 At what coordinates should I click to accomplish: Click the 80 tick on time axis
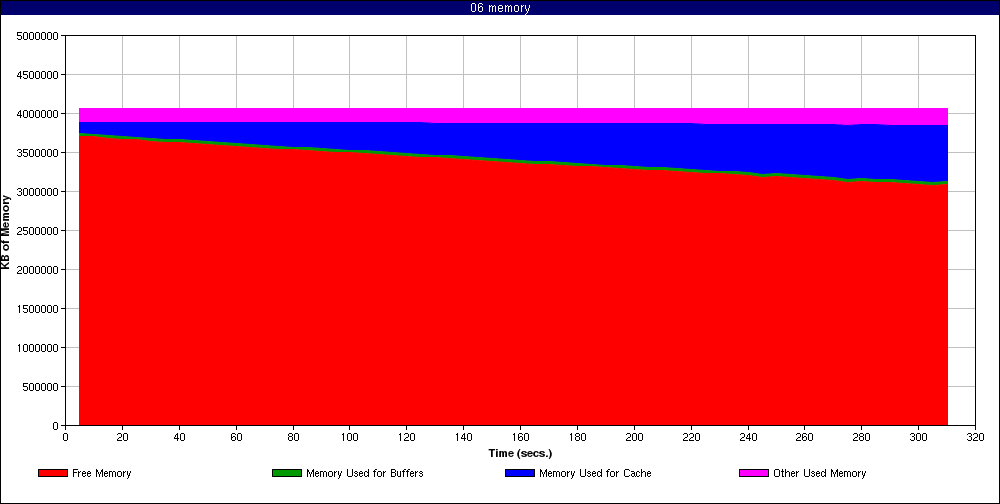pyautogui.click(x=293, y=438)
